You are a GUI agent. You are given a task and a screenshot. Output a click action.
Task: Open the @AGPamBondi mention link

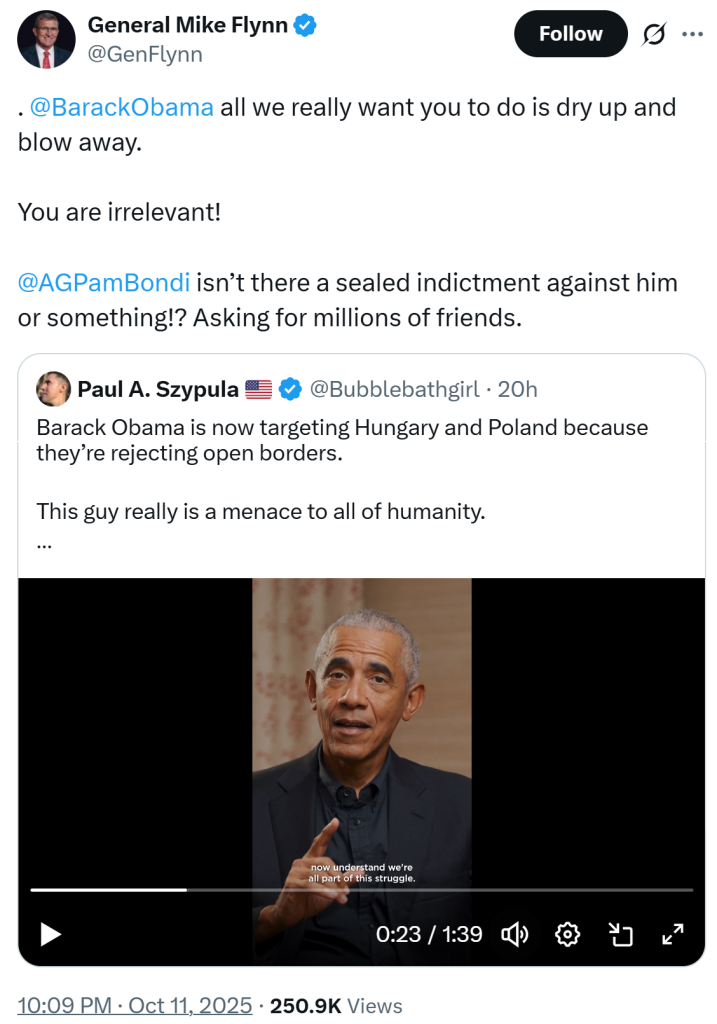point(104,283)
